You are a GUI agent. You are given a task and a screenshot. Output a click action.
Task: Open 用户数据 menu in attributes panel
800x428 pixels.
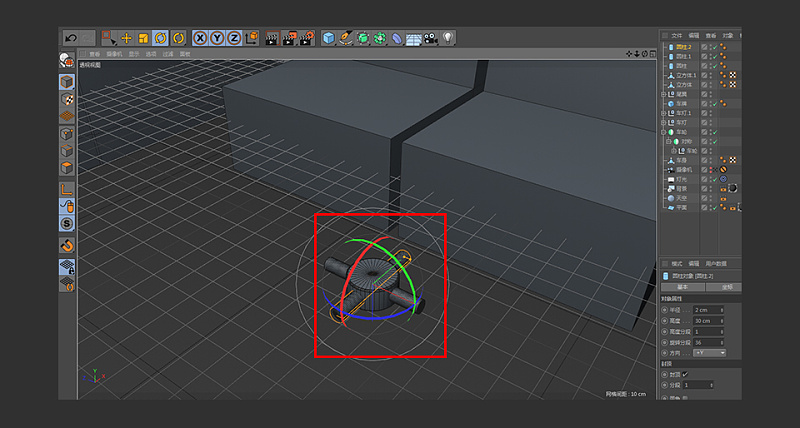[716, 264]
